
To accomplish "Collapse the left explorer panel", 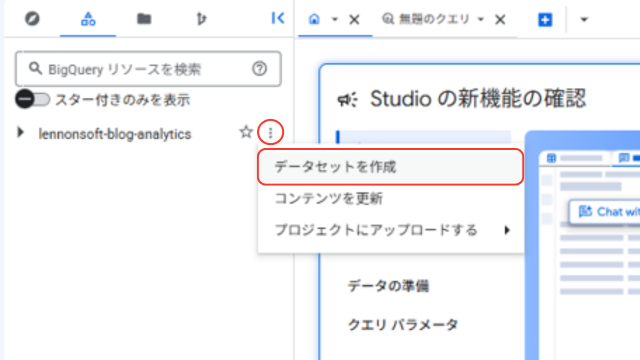I will [x=278, y=18].
